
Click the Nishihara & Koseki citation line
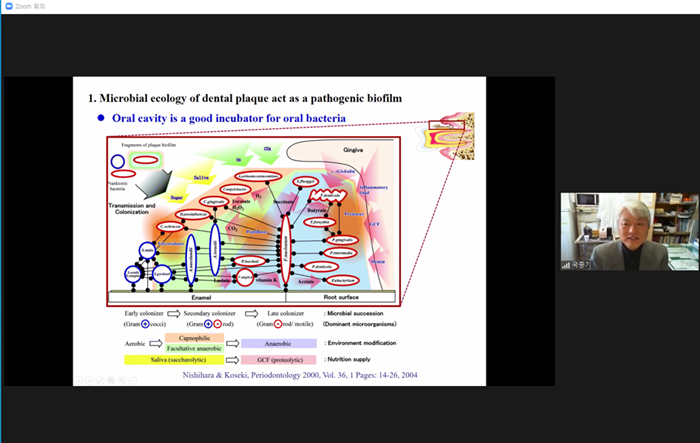[300, 375]
